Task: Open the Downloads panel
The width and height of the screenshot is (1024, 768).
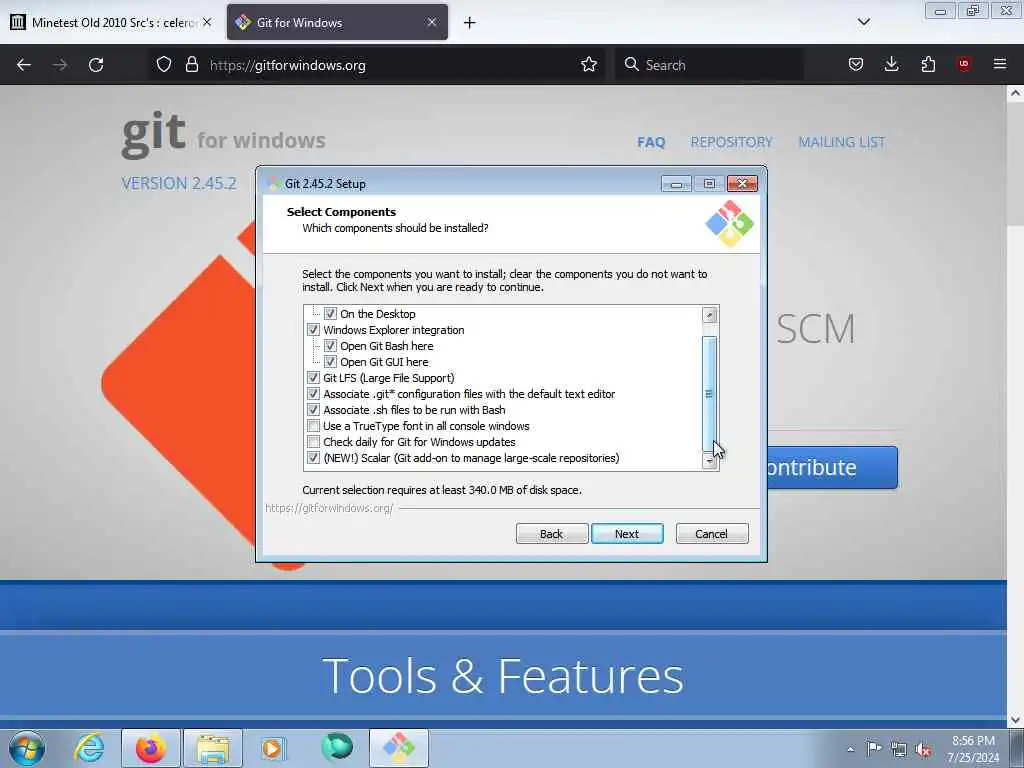Action: pyautogui.click(x=891, y=65)
